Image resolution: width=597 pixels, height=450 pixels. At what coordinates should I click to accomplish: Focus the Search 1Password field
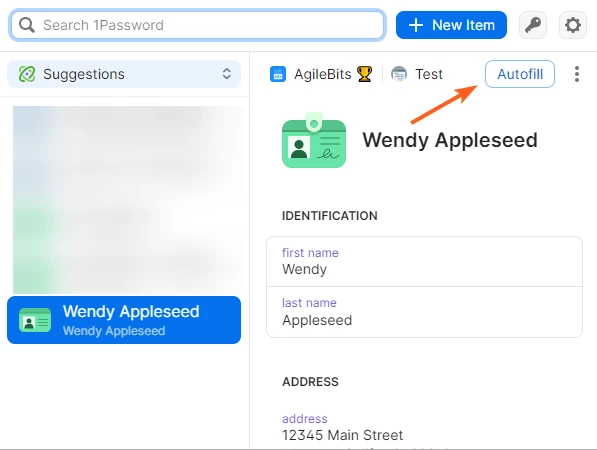[x=197, y=25]
